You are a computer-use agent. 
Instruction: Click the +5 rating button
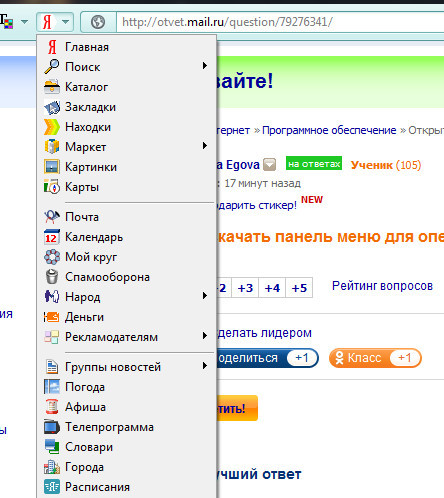[x=299, y=288]
